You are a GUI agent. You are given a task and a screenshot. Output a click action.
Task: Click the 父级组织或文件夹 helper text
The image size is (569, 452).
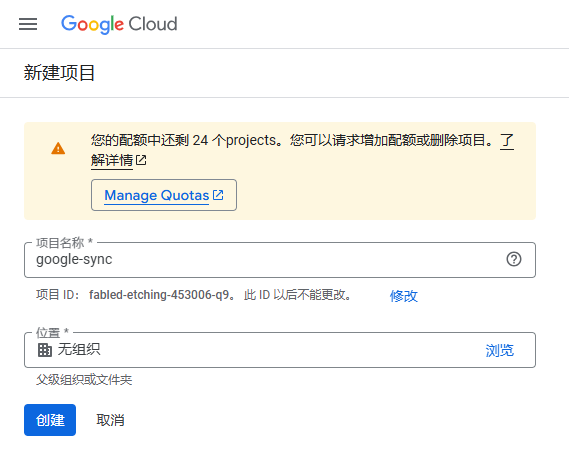pos(84,380)
